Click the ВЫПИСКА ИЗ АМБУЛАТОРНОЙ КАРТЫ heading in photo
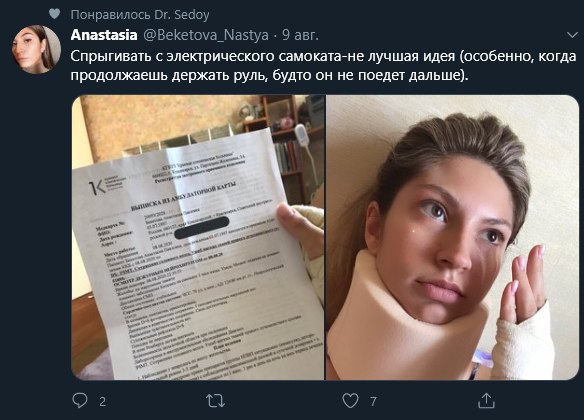Screen dimensions: 584x420 click(x=184, y=196)
